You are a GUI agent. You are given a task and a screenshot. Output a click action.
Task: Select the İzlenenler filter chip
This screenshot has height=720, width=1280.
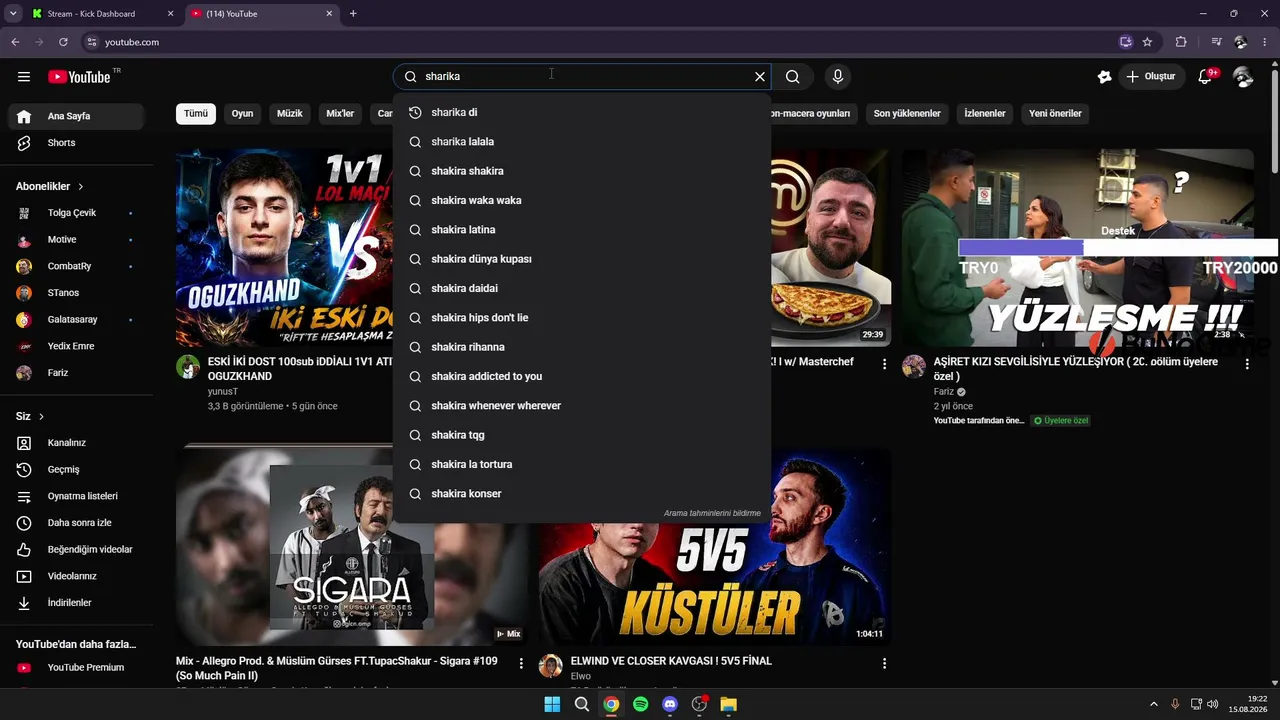coord(985,114)
